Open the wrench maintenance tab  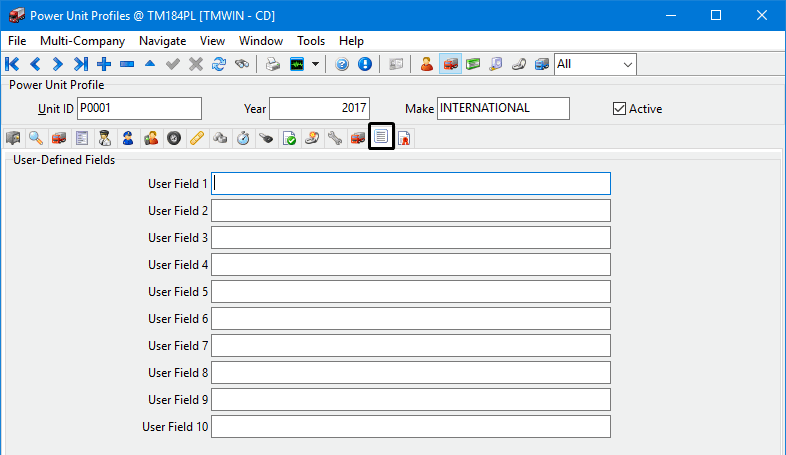(334, 138)
